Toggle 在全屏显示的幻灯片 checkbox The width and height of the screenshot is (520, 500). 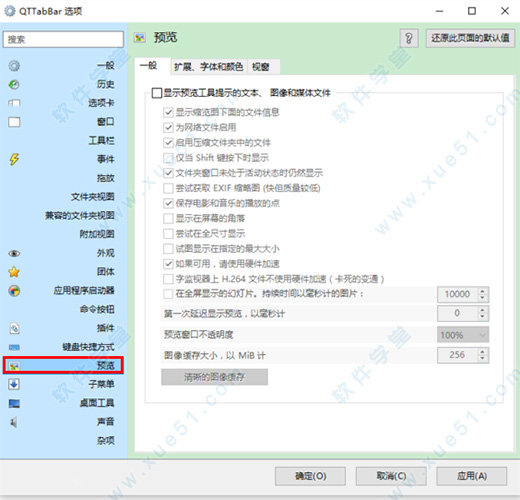(168, 294)
